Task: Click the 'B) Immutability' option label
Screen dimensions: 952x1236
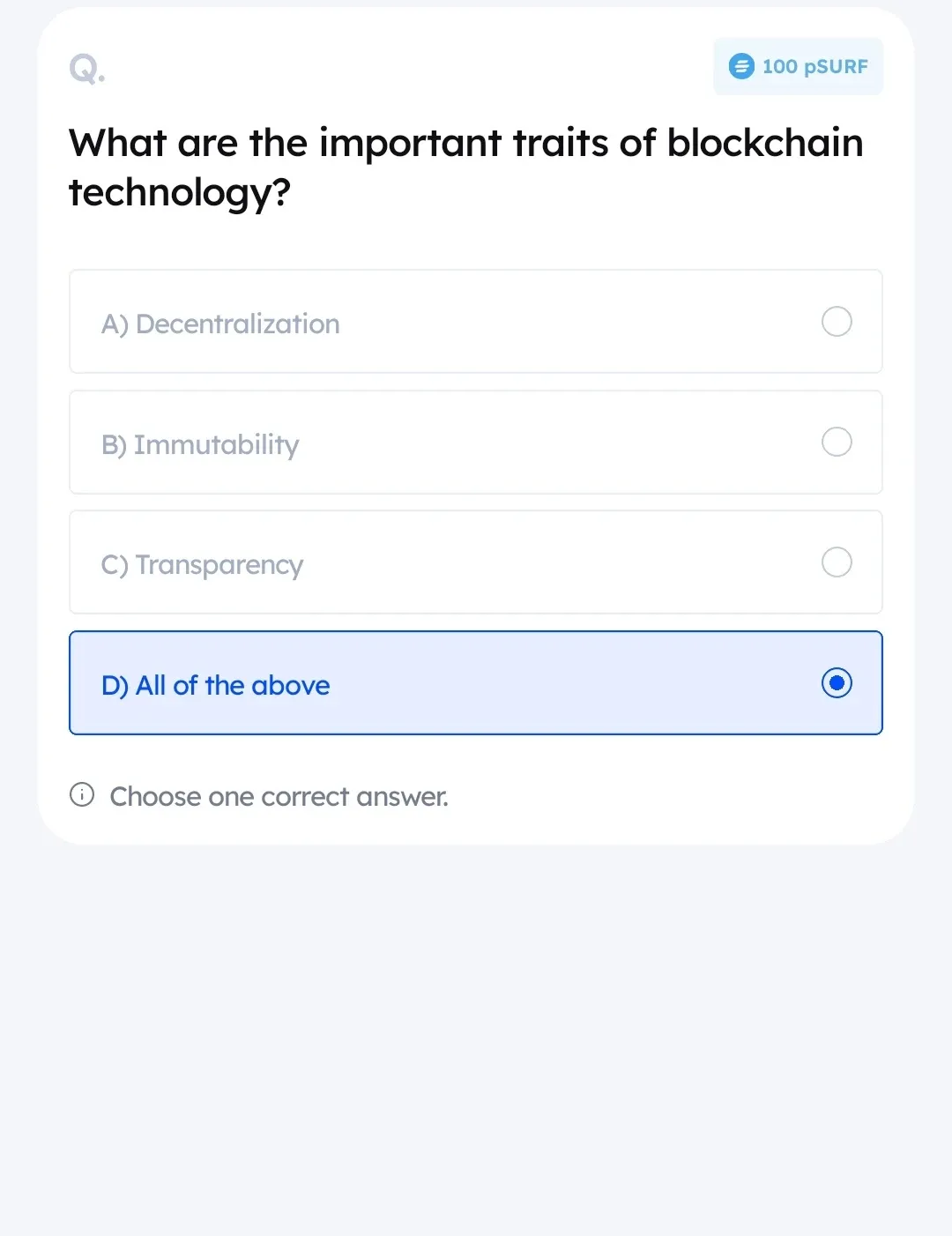Action: (200, 444)
